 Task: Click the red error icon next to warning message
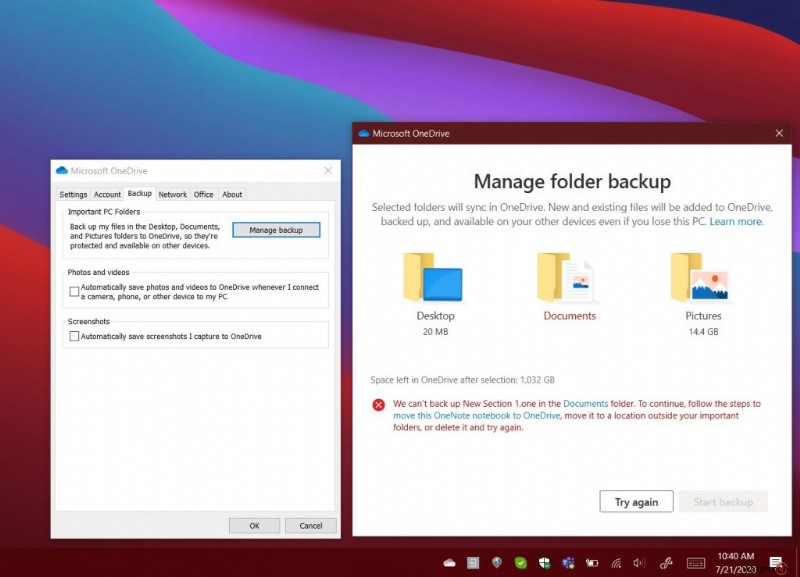[x=378, y=405]
